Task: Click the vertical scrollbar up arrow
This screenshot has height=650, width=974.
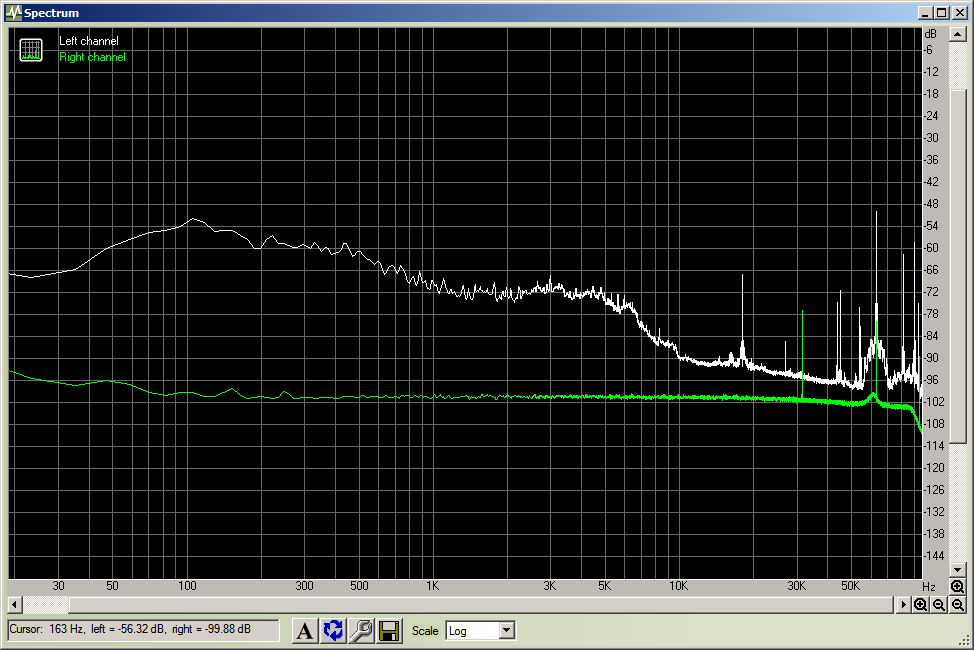Action: point(958,34)
